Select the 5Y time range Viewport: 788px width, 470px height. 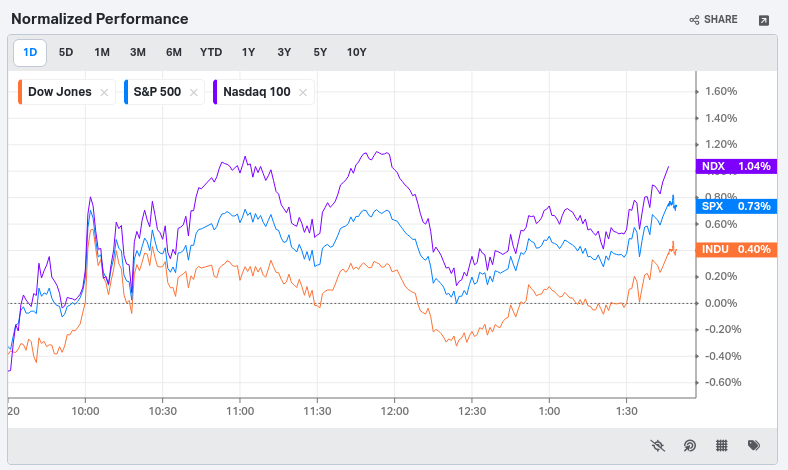tap(320, 52)
